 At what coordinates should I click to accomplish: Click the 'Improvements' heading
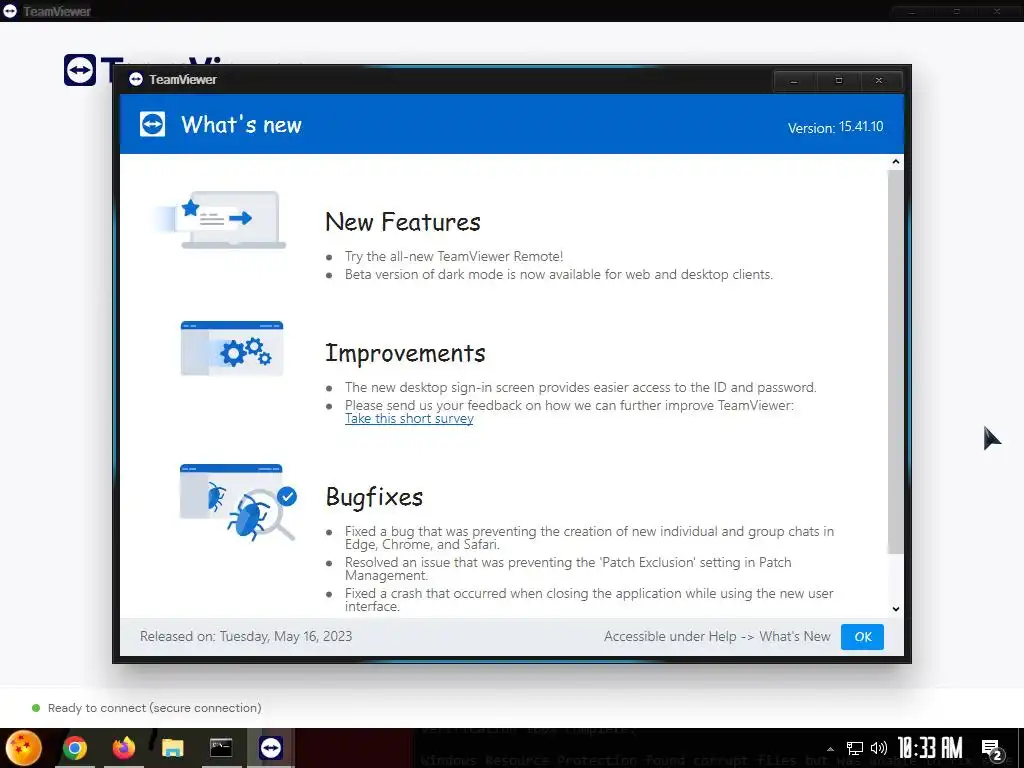(x=406, y=353)
